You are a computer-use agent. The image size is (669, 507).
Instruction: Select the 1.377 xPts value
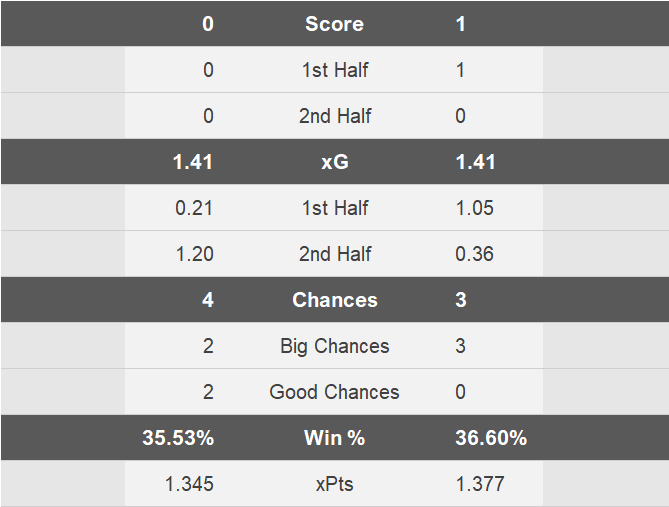pyautogui.click(x=480, y=484)
